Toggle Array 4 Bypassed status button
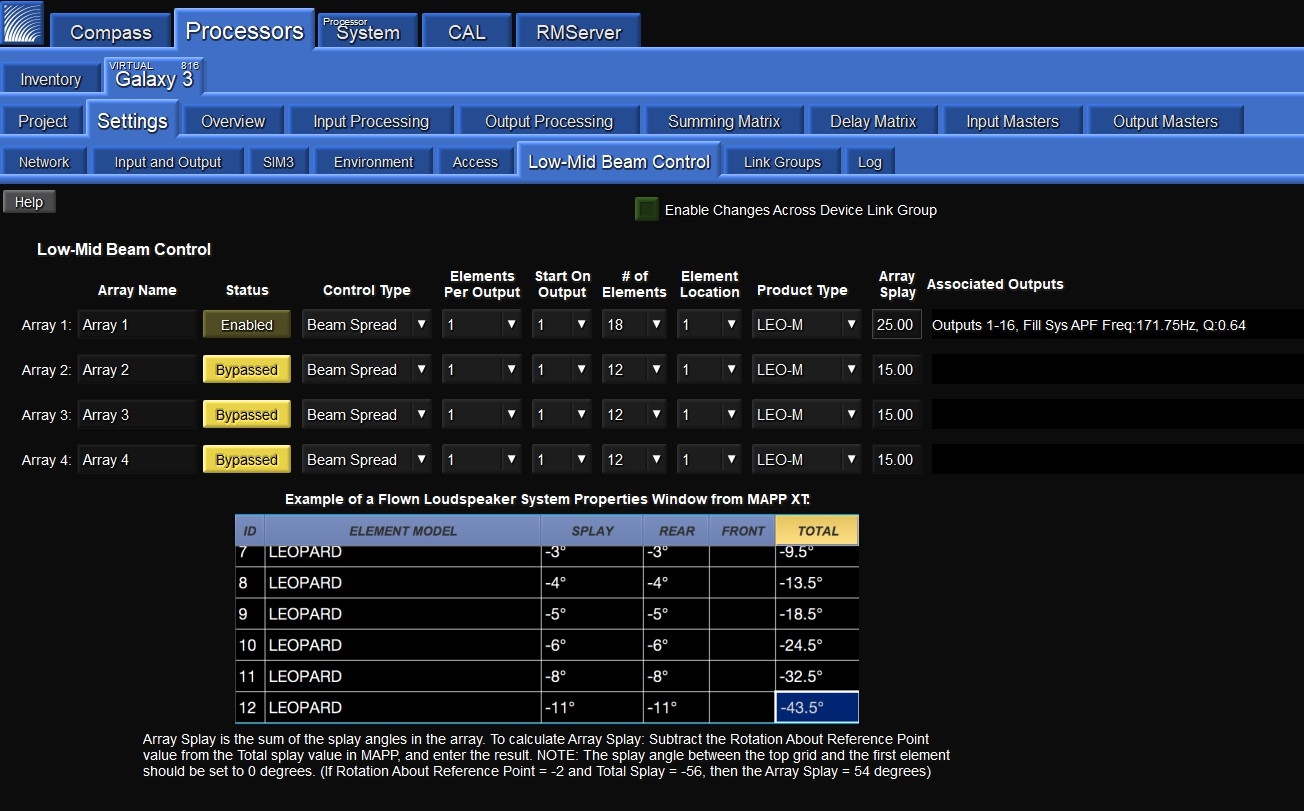This screenshot has width=1304, height=811. tap(246, 460)
